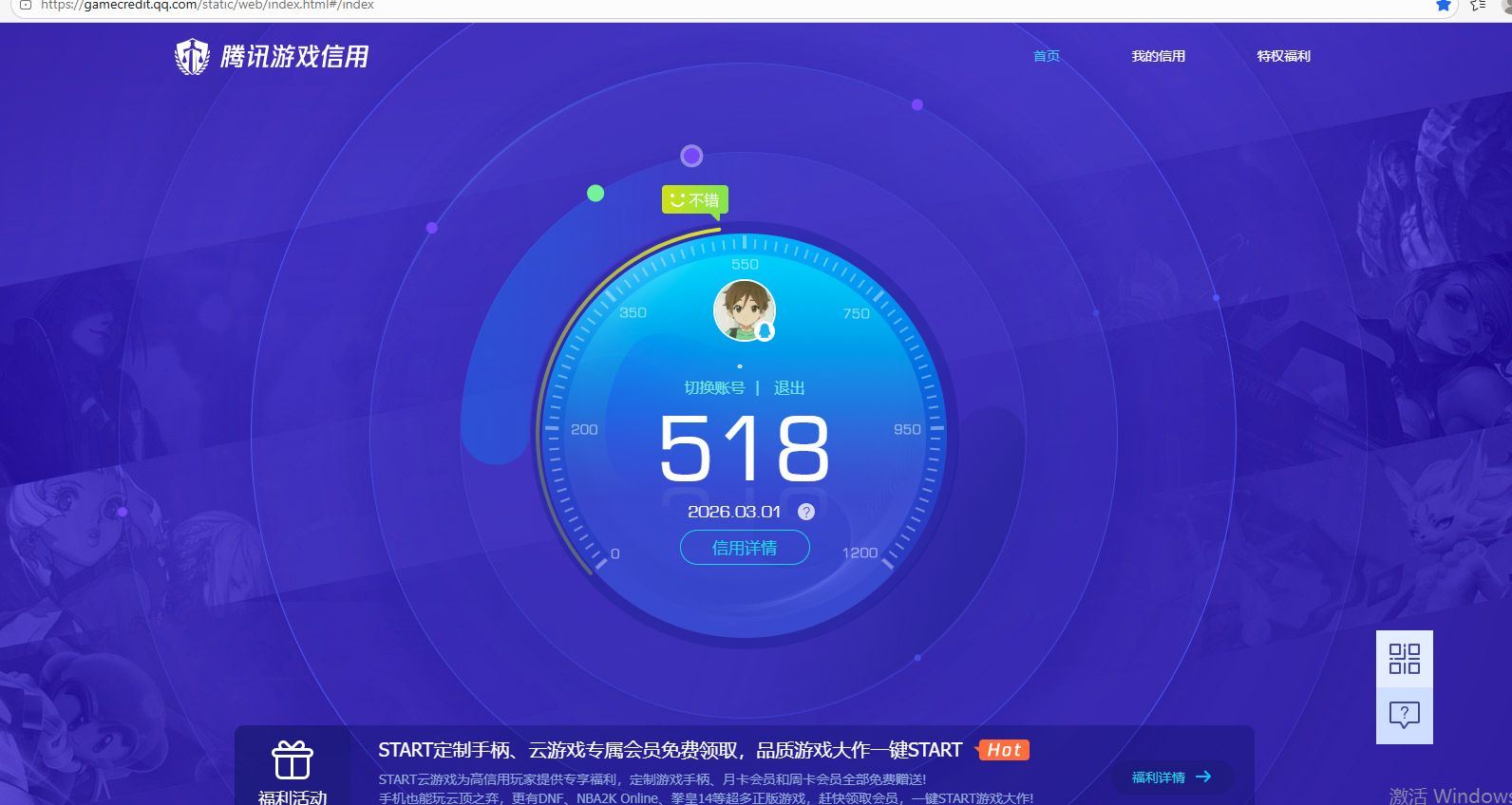Switch to the 我的信用 tab
The image size is (1512, 805).
pyautogui.click(x=1158, y=56)
